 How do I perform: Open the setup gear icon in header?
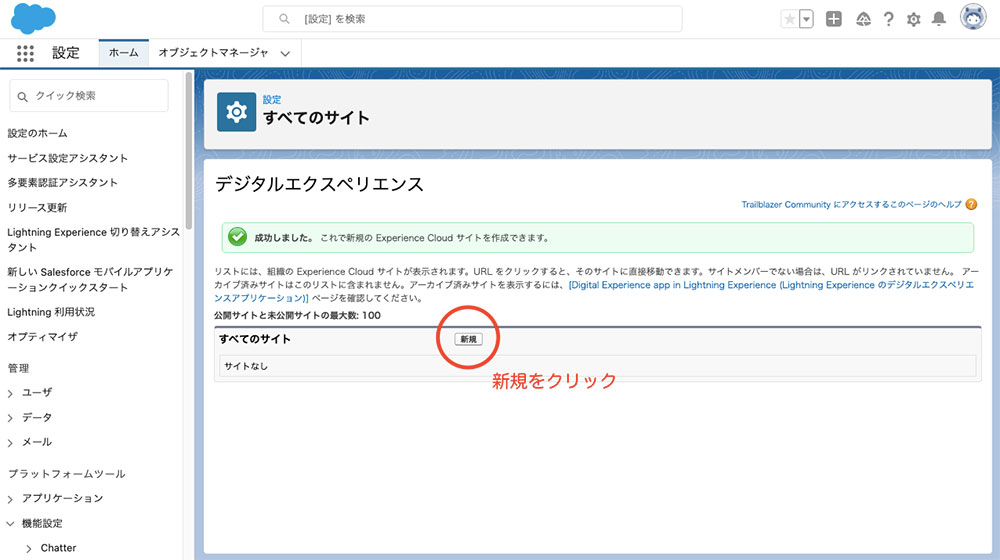(x=913, y=19)
